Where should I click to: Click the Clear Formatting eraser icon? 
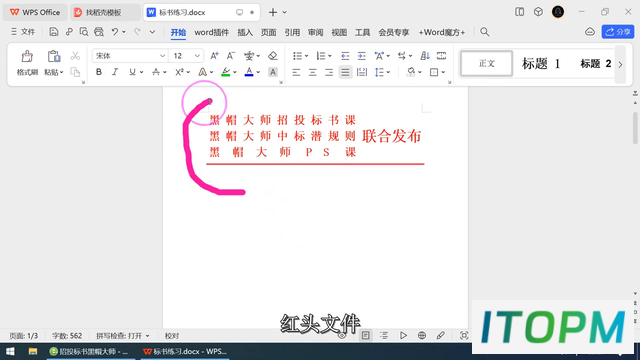pos(273,56)
